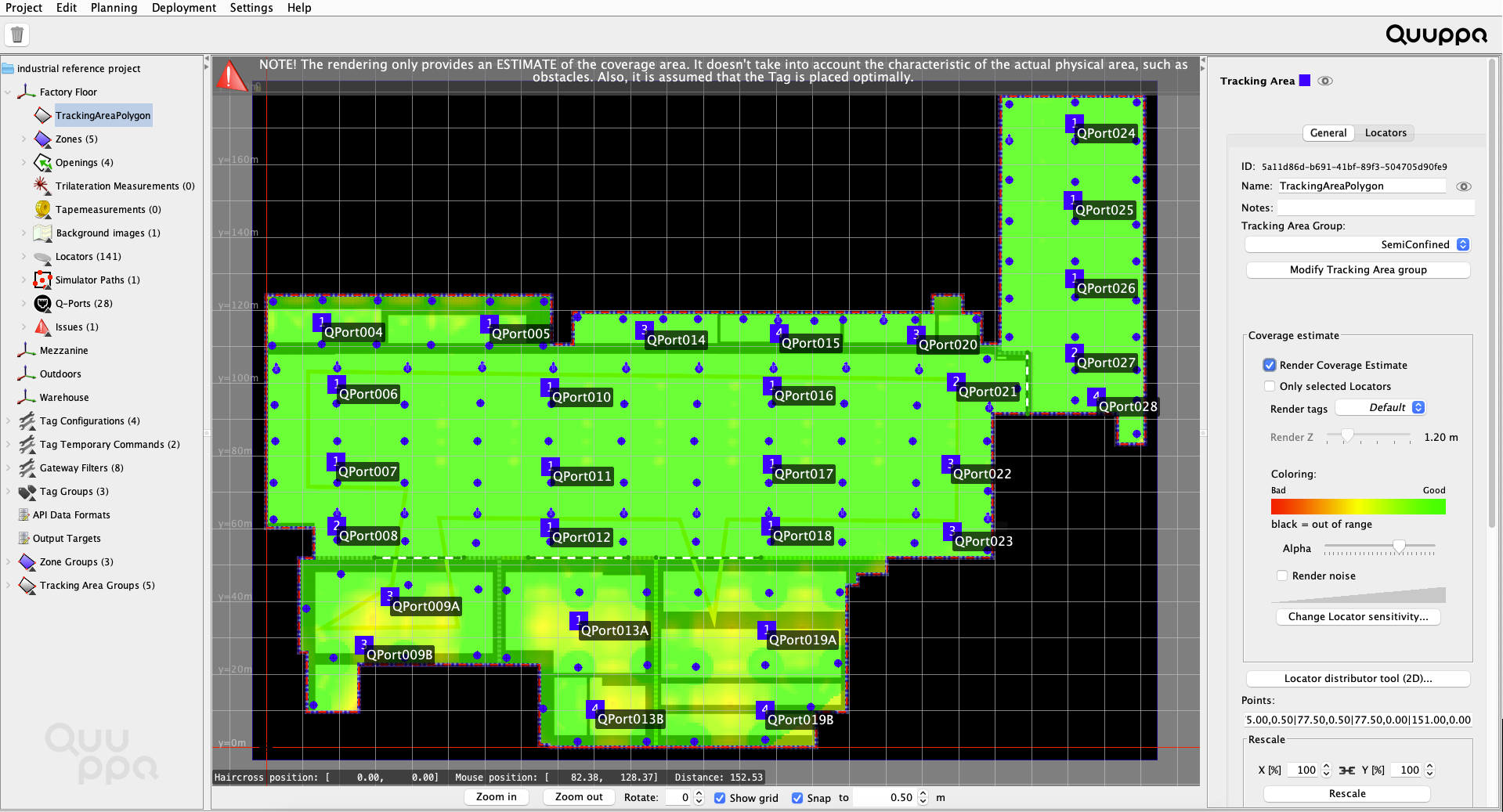Open the Deployment menu
The image size is (1503, 812).
coord(183,8)
